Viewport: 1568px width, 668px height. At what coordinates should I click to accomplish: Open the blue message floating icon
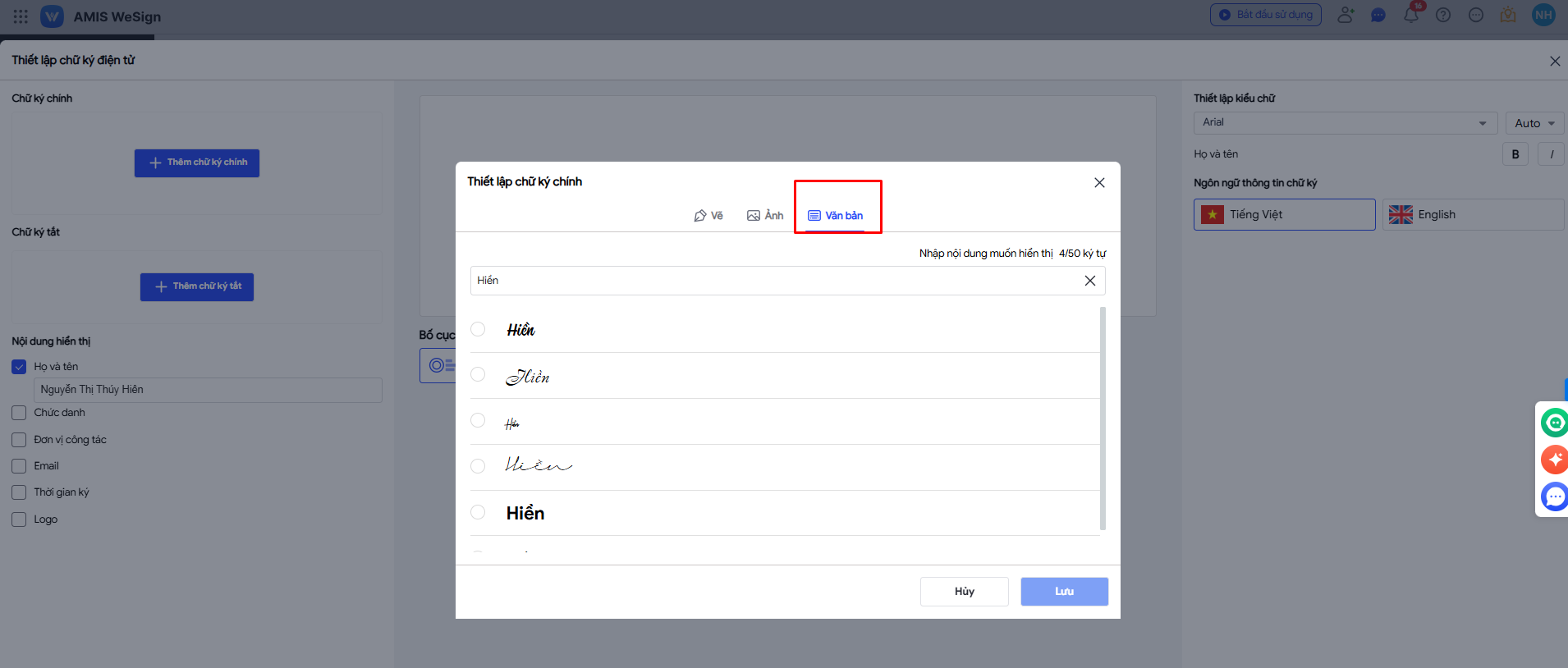pos(1555,496)
